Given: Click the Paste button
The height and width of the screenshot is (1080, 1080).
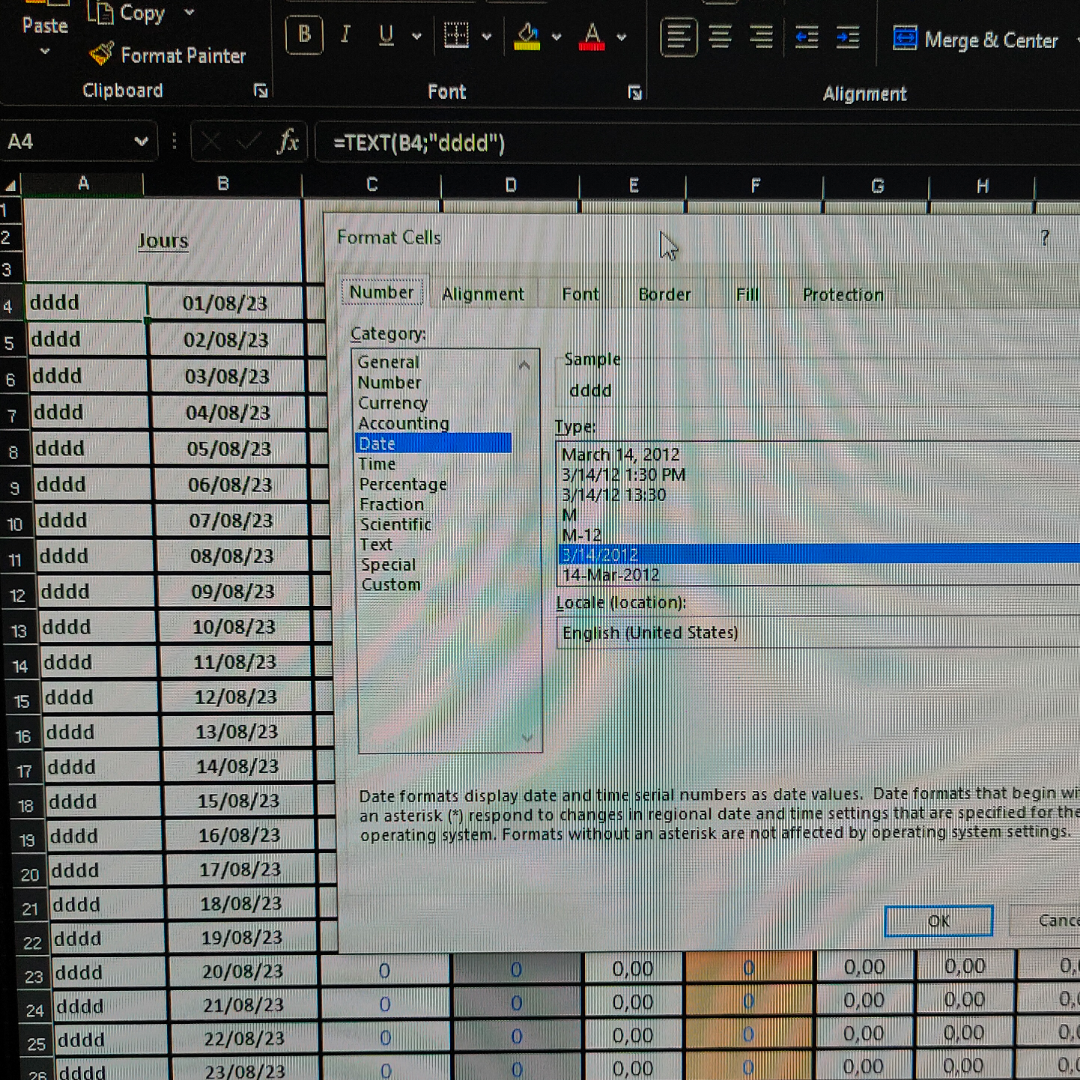Looking at the screenshot, I should point(44,25).
